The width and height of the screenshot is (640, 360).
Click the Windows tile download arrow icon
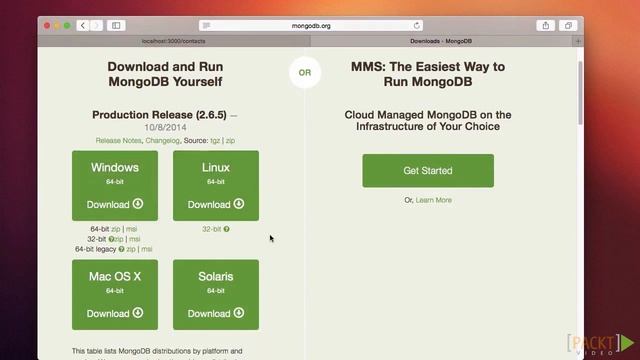(x=138, y=204)
